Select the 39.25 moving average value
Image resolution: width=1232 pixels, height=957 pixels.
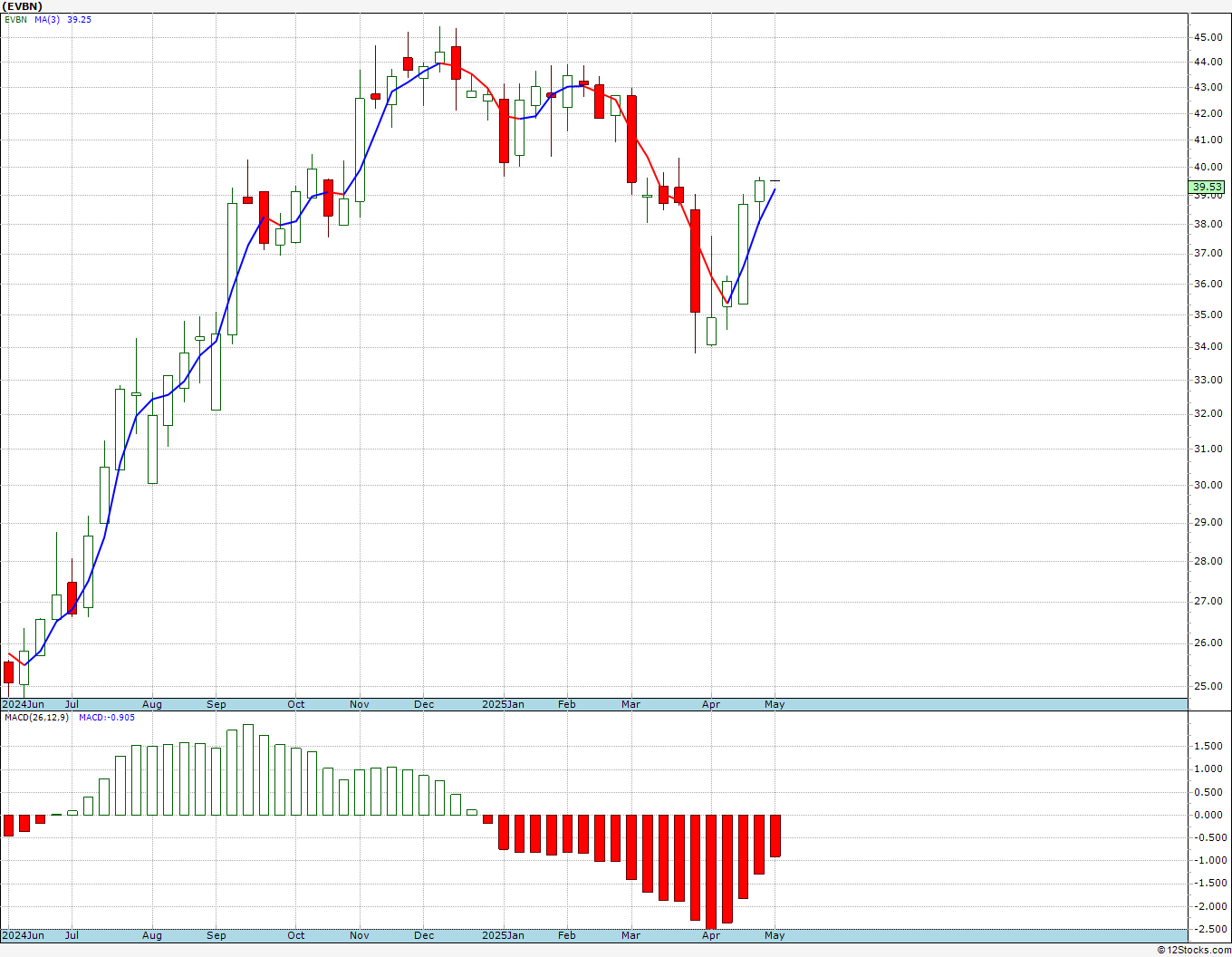(x=79, y=19)
